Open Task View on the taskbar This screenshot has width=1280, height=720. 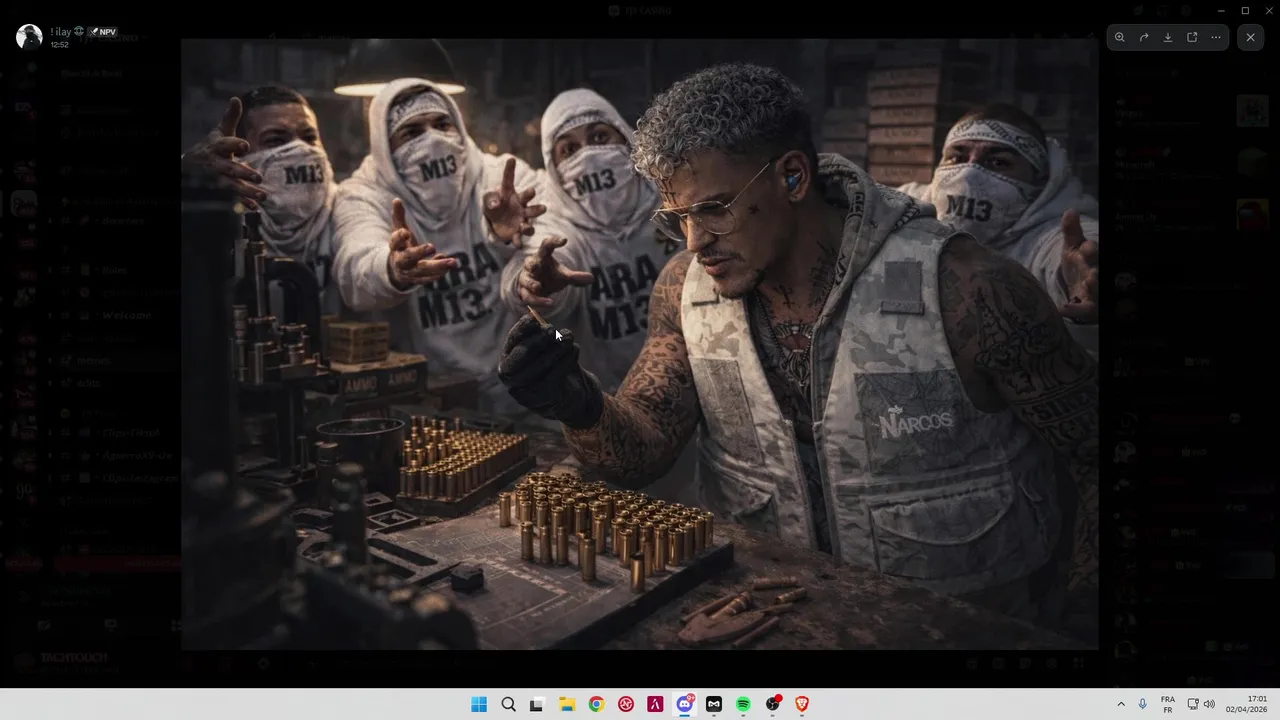tap(536, 704)
